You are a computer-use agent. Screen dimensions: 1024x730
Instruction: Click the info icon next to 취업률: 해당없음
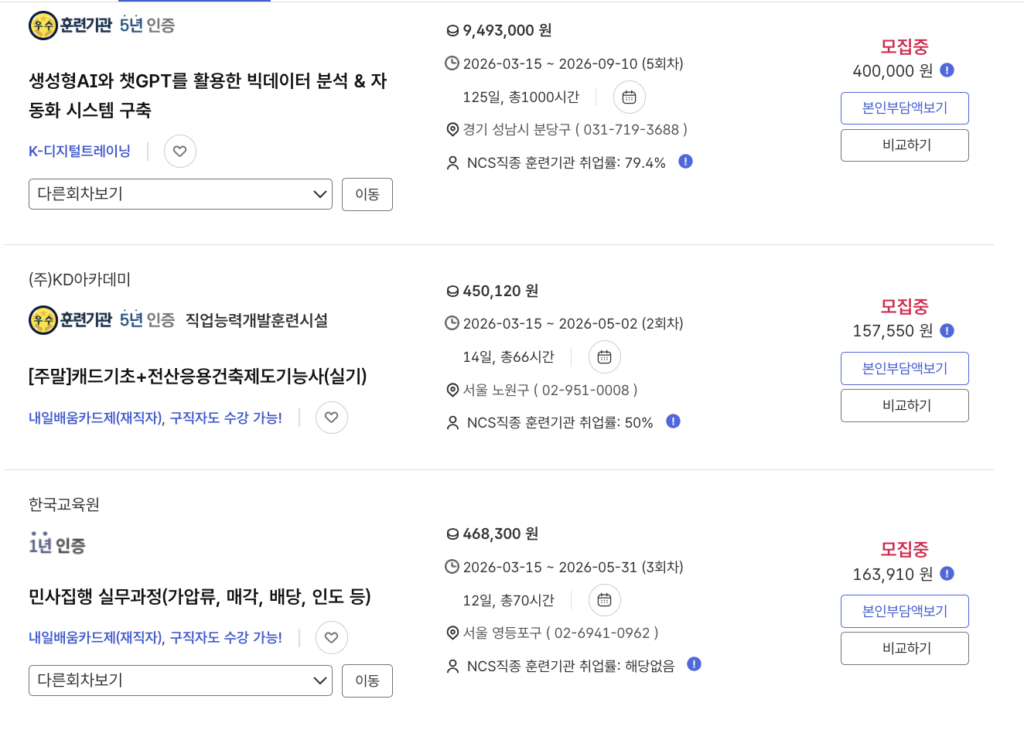693,664
